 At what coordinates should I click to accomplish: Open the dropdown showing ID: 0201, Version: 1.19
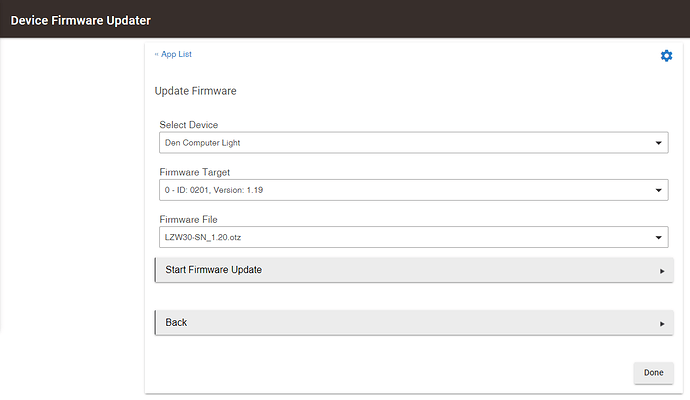click(x=400, y=190)
